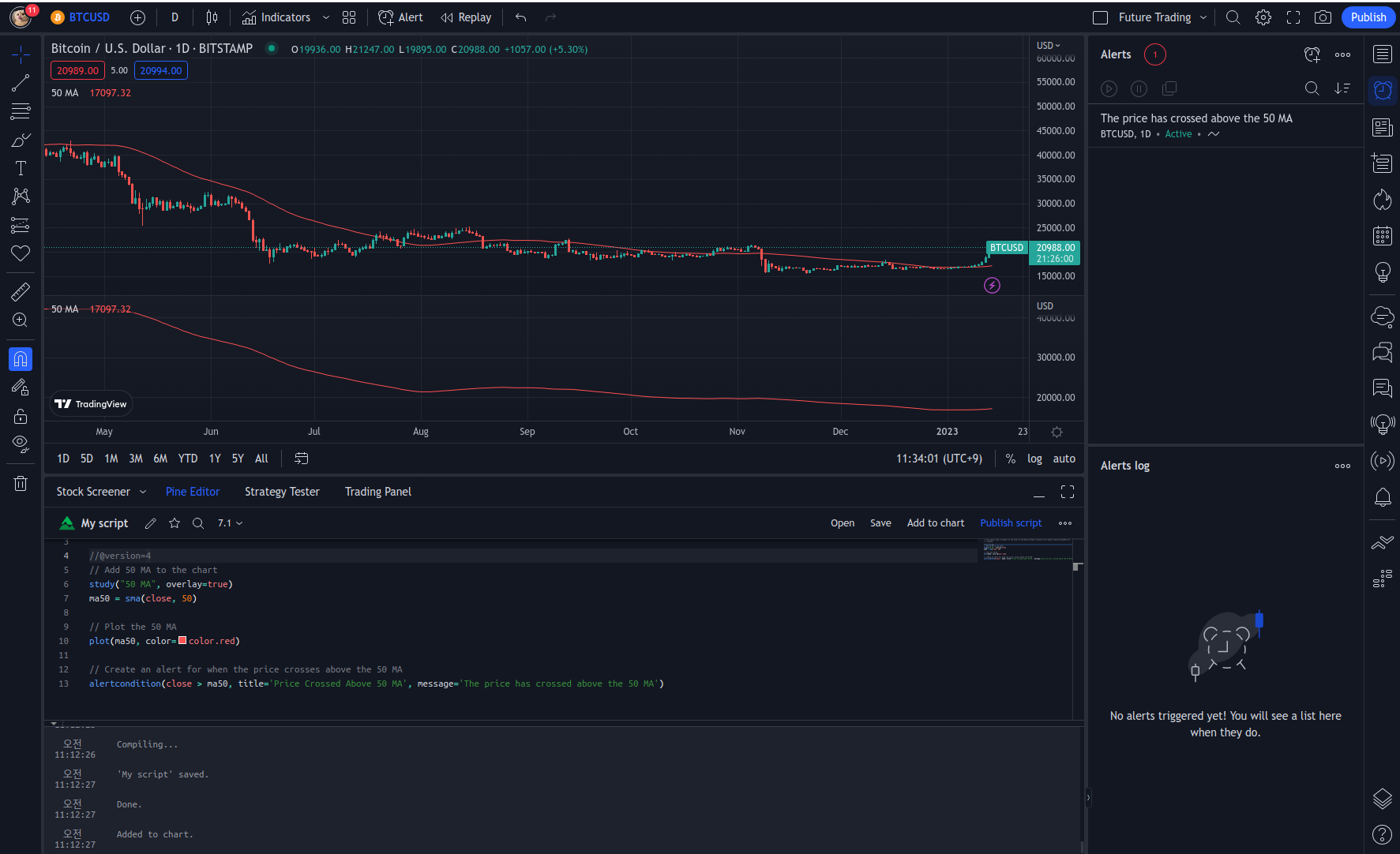Add a symbol to compare
Image resolution: width=1400 pixels, height=854 pixels.
(137, 17)
